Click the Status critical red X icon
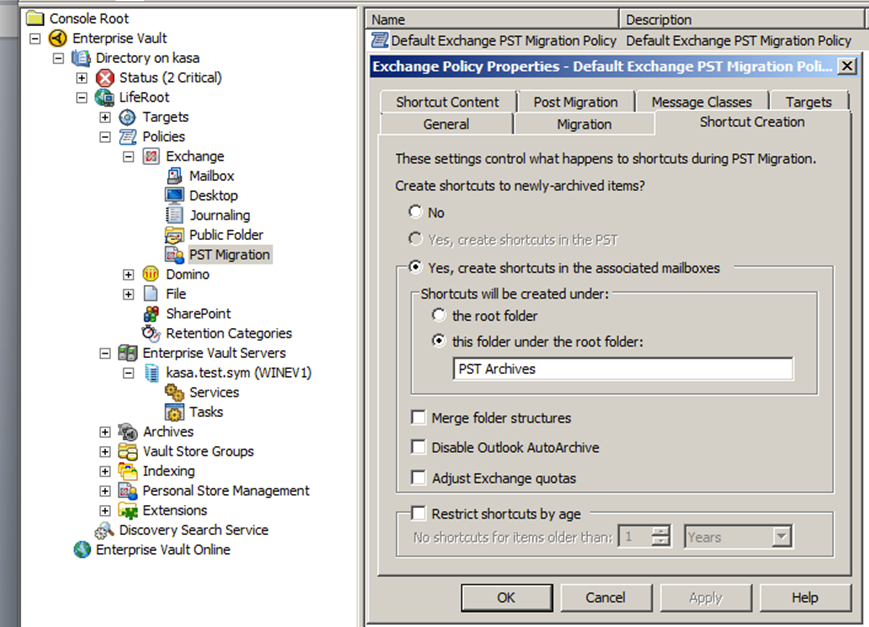 (105, 78)
